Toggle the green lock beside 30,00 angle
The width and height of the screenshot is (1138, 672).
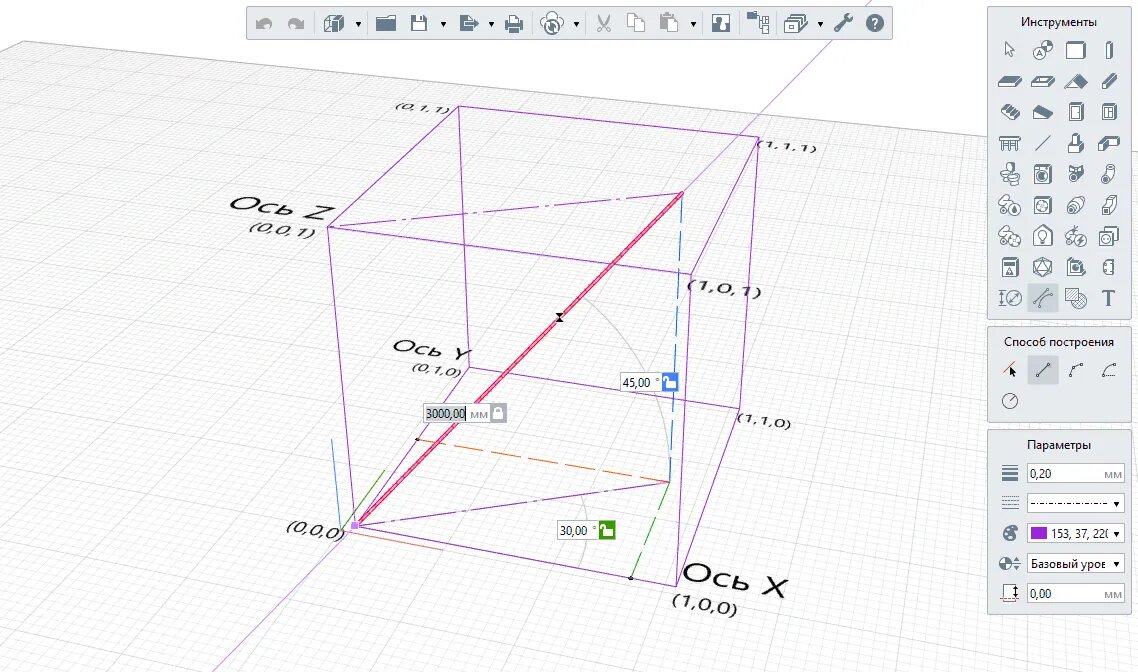click(607, 530)
